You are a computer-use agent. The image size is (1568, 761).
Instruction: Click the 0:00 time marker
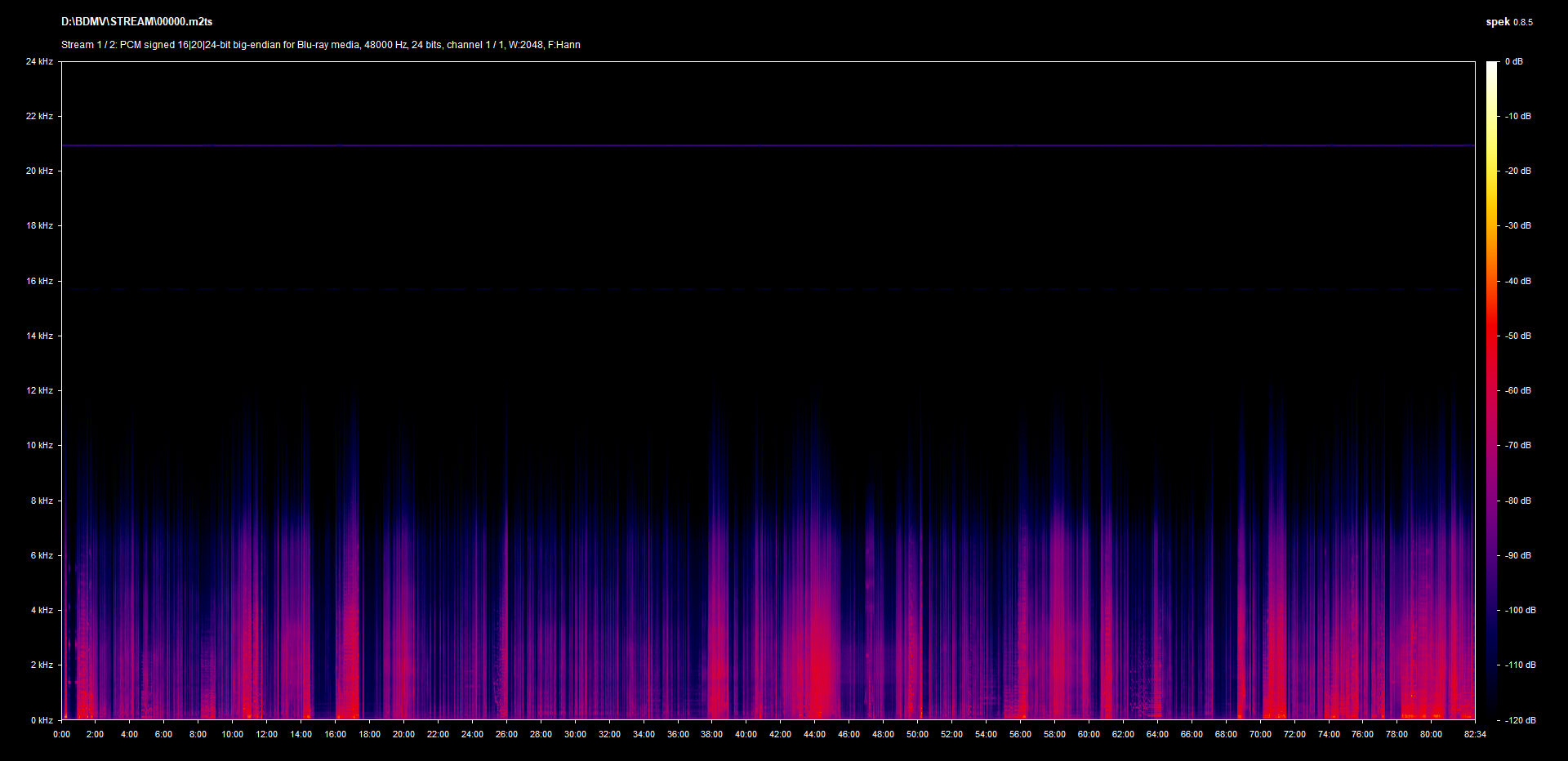point(61,734)
